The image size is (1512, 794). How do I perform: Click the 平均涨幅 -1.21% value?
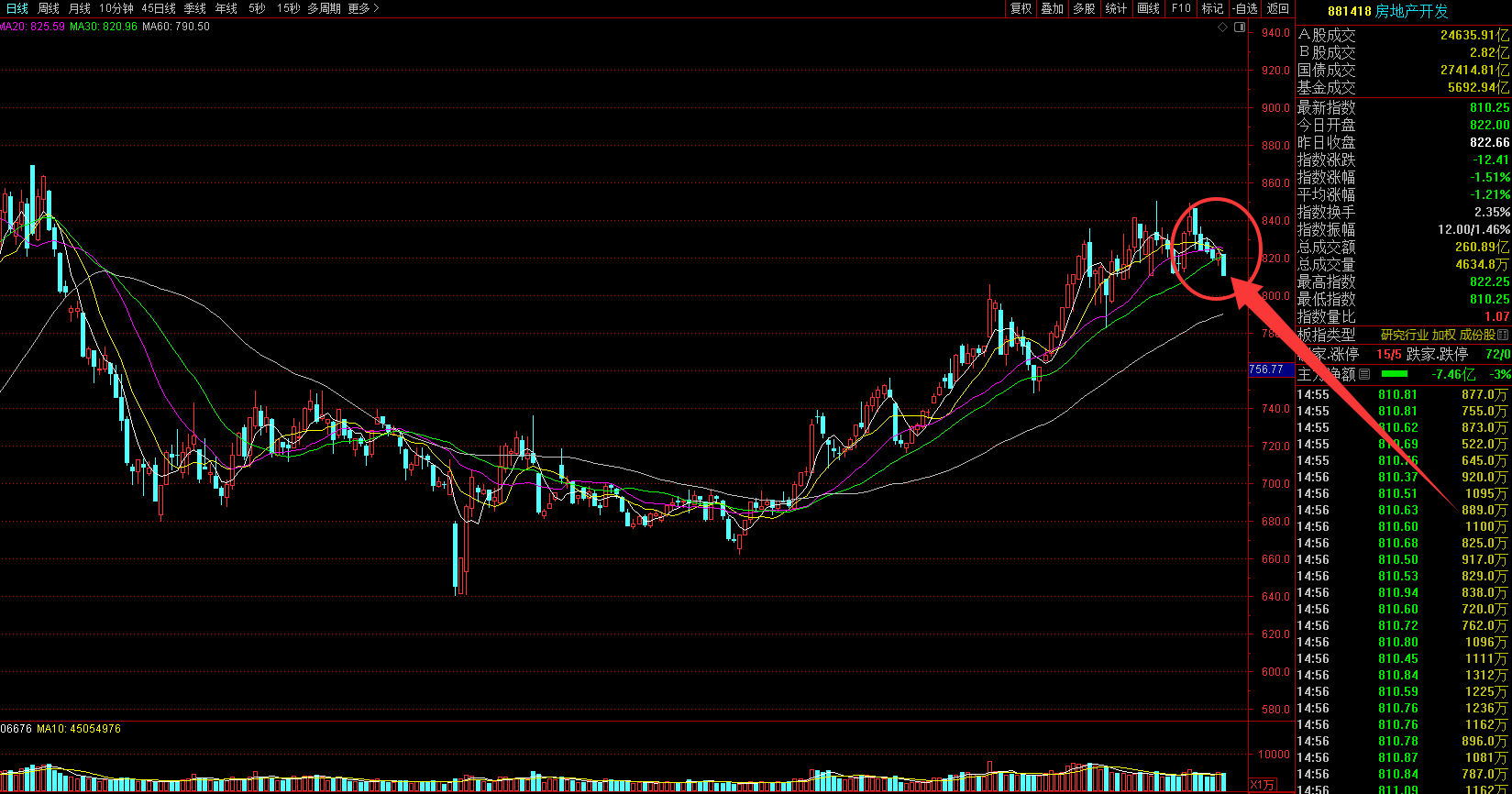click(1491, 194)
